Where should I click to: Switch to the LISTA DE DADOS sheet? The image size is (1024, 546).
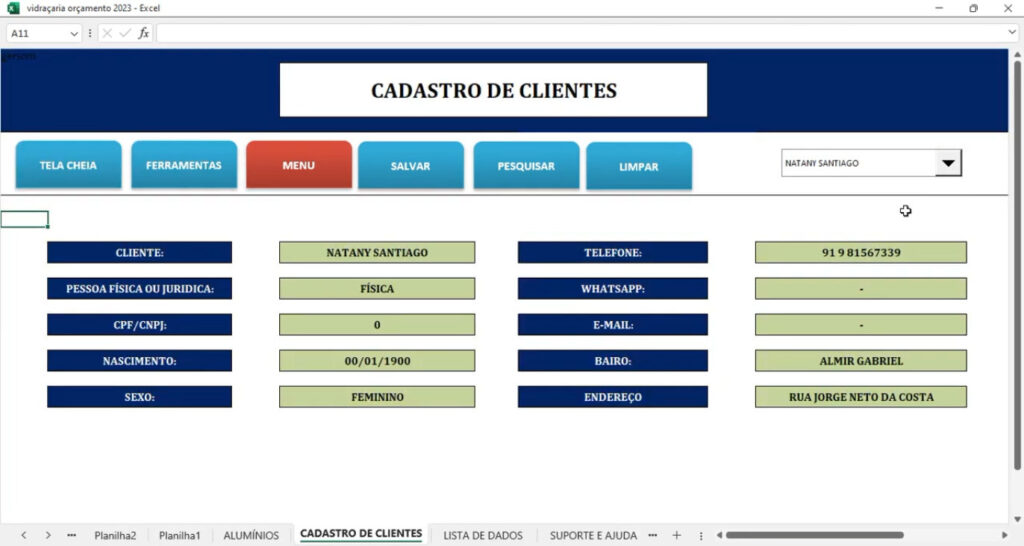484,535
